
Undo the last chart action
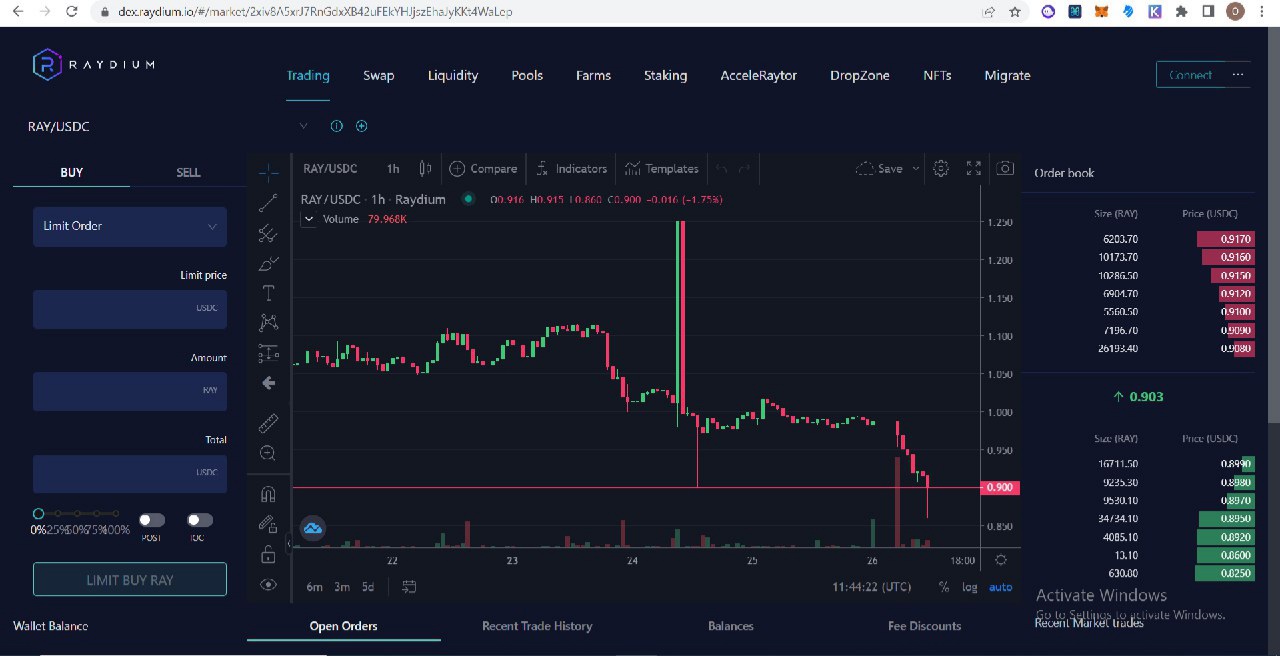[x=722, y=169]
